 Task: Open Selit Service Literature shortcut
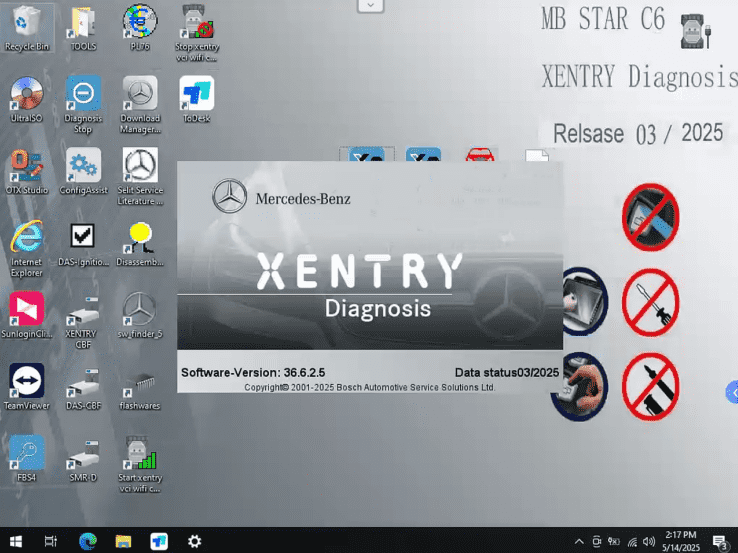tap(140, 176)
